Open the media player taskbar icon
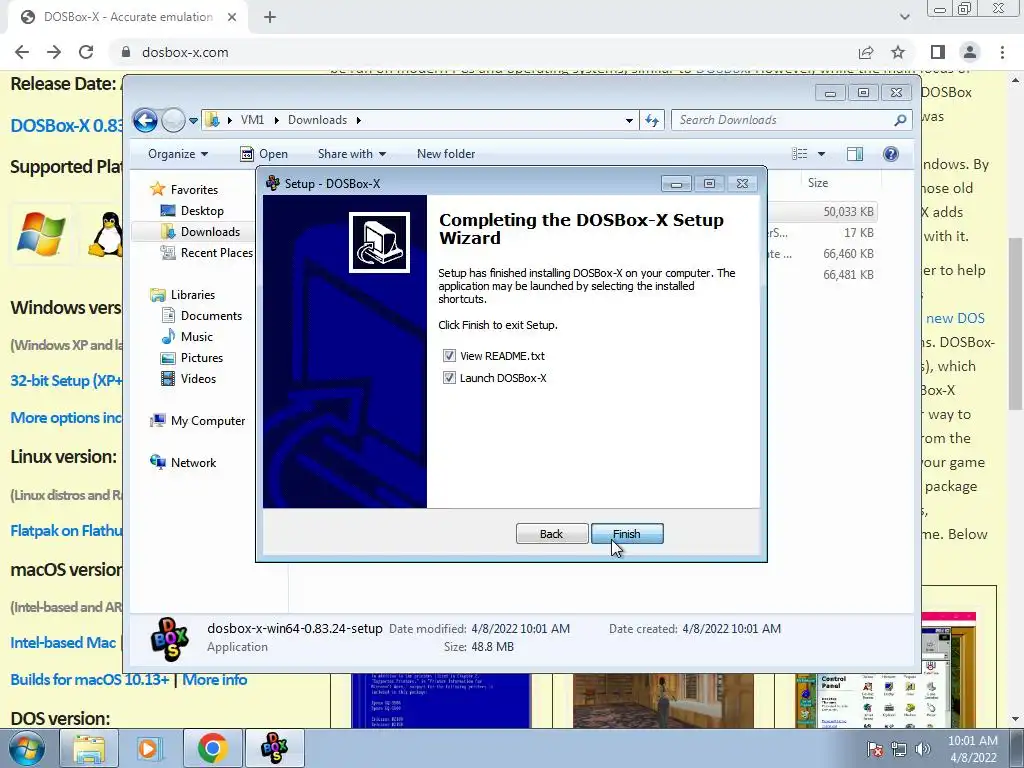The image size is (1024, 768). coord(149,749)
